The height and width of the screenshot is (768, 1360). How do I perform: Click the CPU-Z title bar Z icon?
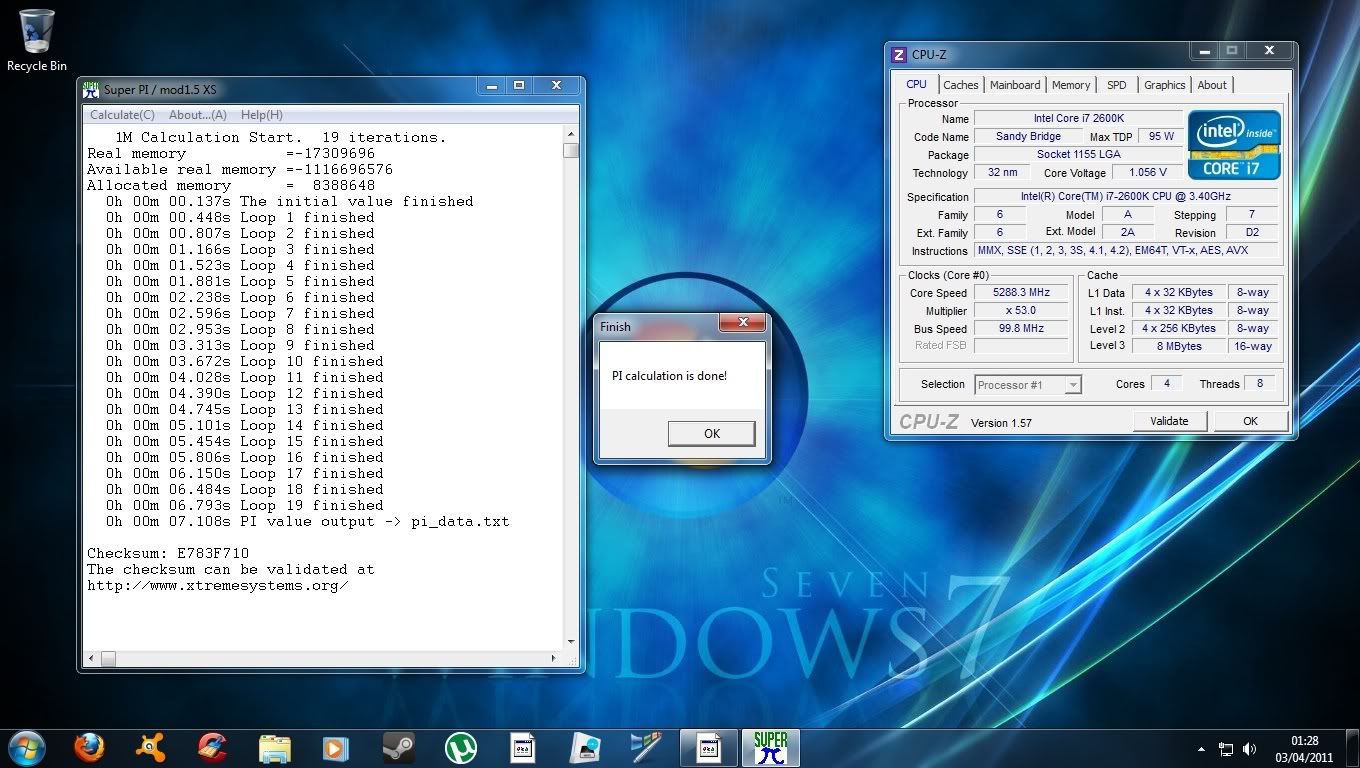tap(899, 55)
